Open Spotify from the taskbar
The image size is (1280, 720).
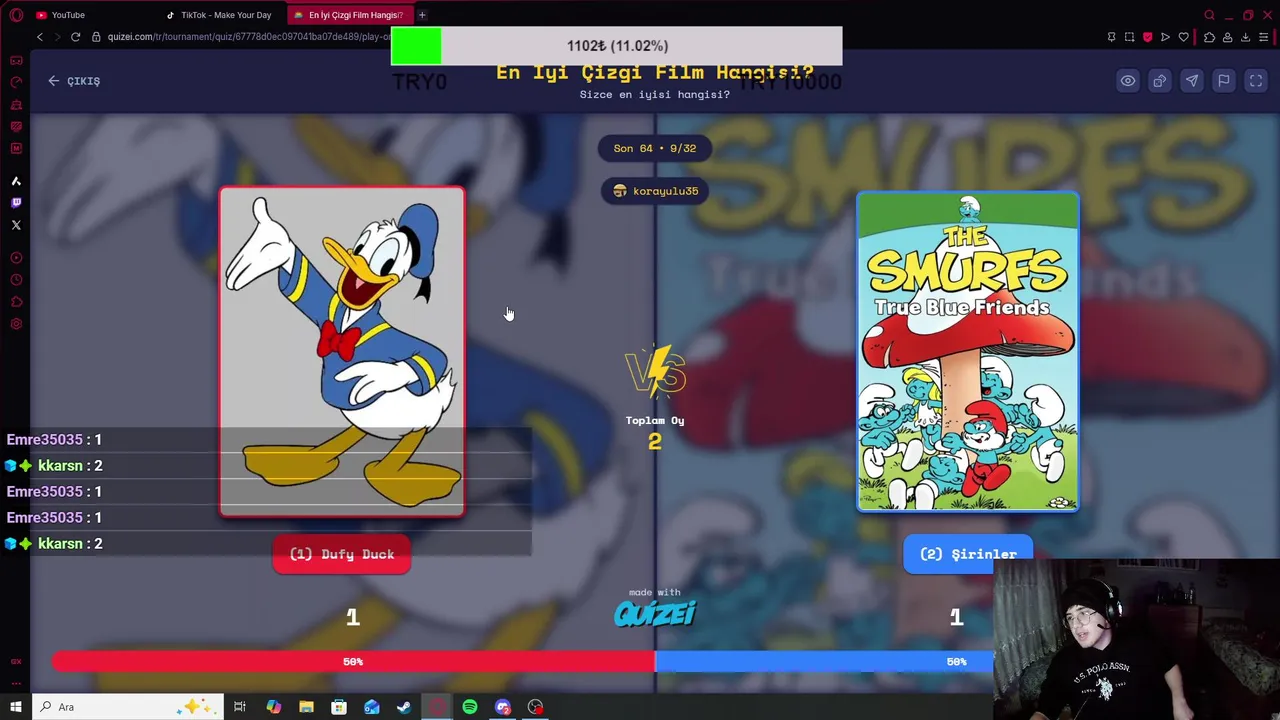[470, 707]
